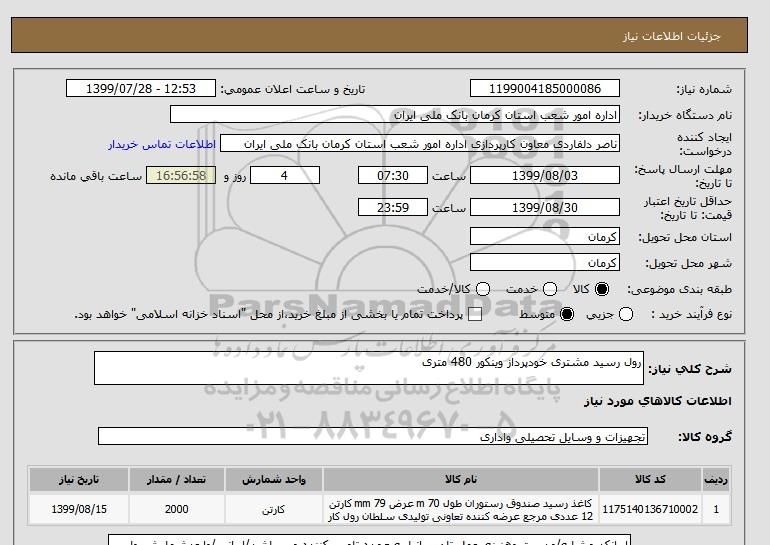Image resolution: width=770 pixels, height=545 pixels.
Task: Click the need number field 1199004185000086
Action: (x=545, y=88)
